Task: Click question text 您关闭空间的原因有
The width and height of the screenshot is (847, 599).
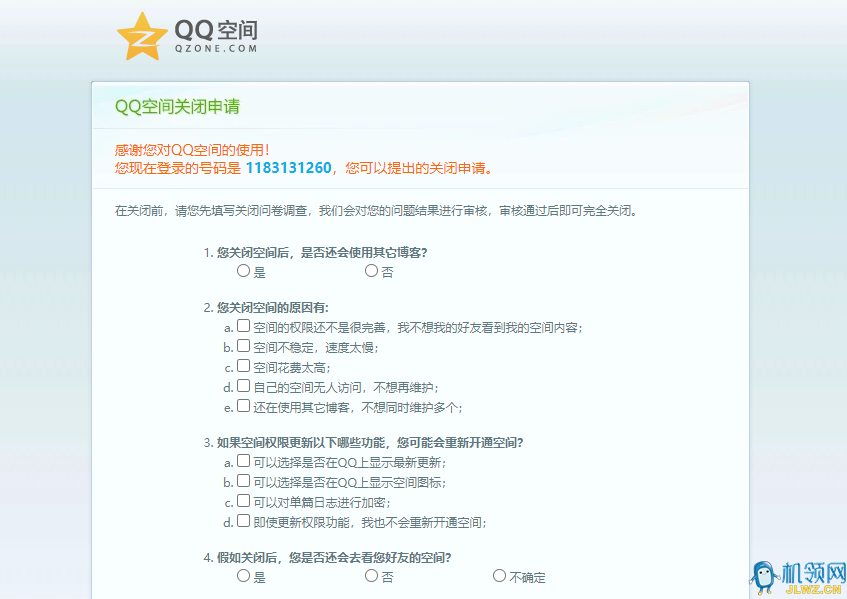Action: click(273, 308)
